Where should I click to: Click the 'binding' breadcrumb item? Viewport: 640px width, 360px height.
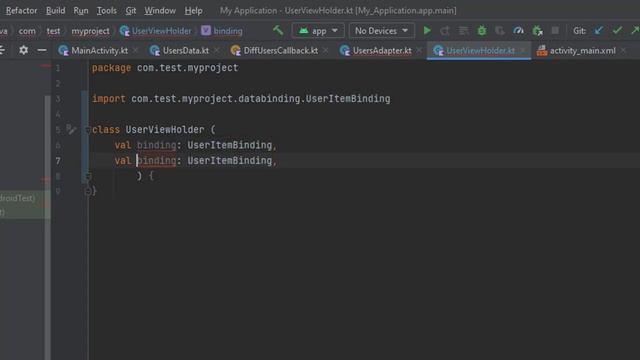tap(222, 31)
